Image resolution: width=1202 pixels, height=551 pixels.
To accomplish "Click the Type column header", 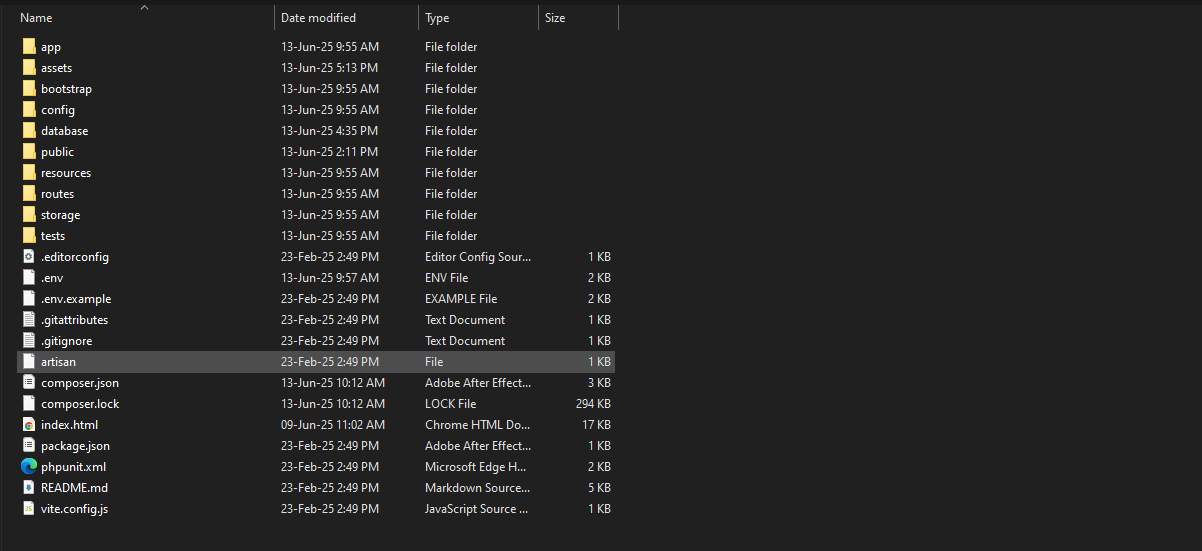I will coord(437,18).
